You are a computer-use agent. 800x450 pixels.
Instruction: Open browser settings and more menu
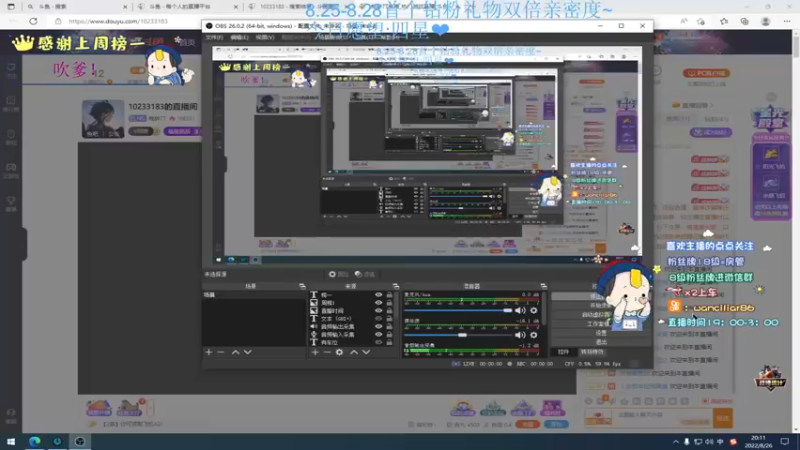787,21
